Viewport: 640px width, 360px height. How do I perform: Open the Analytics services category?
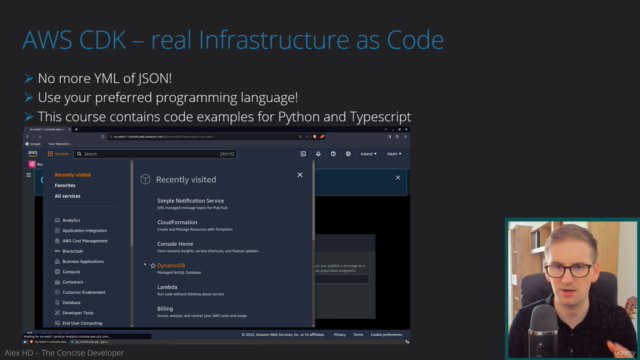71,220
